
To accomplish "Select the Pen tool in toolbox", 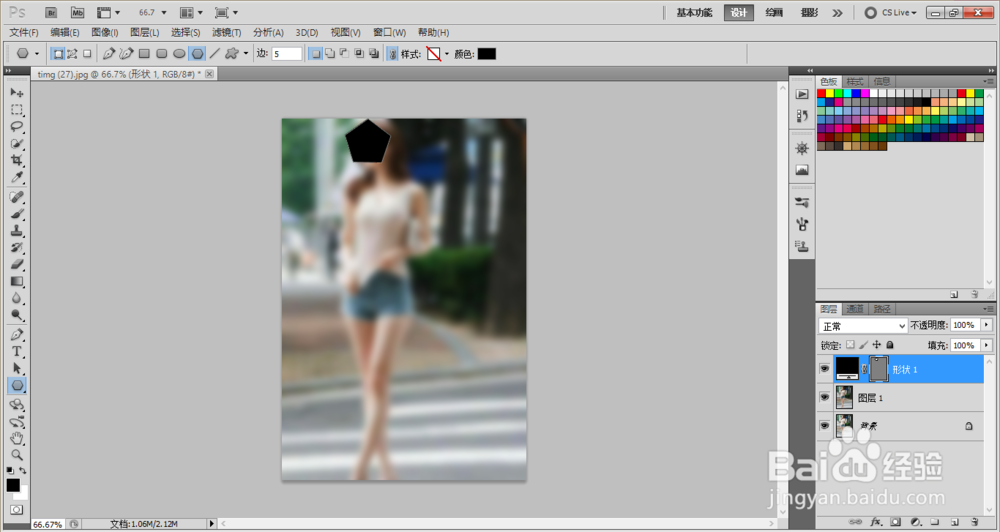I will (x=17, y=334).
